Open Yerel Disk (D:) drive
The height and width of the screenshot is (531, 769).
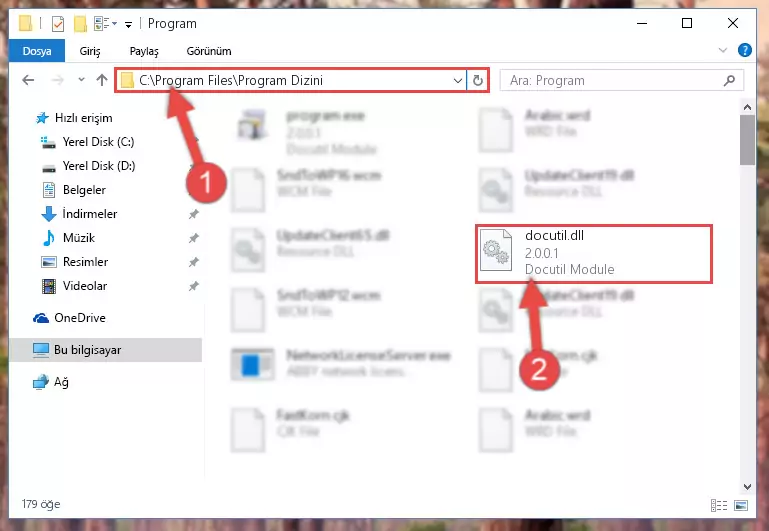99,166
